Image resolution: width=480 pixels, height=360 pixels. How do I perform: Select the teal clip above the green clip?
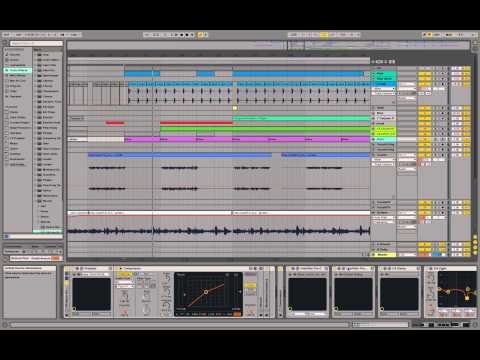click(x=301, y=118)
